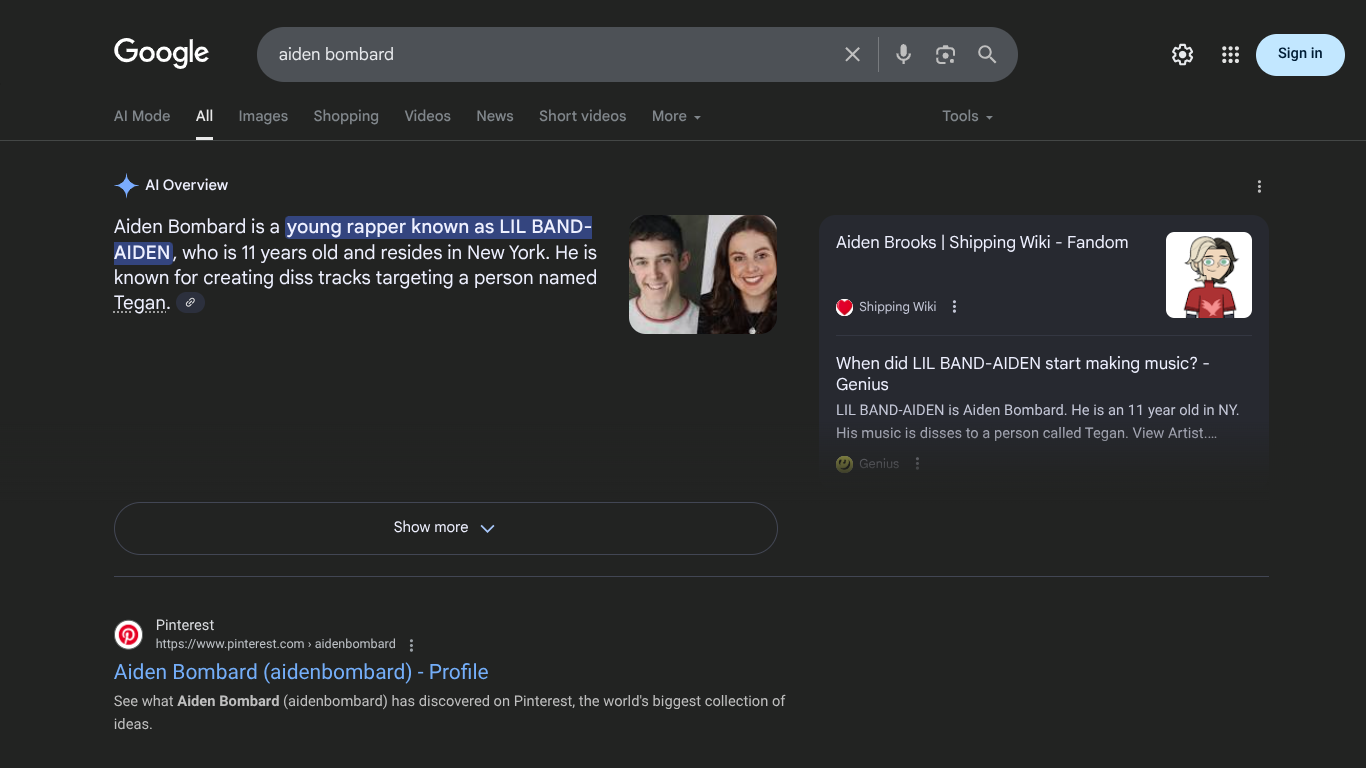Switch to News tab
Screen dimensions: 1366x768
pyautogui.click(x=494, y=116)
